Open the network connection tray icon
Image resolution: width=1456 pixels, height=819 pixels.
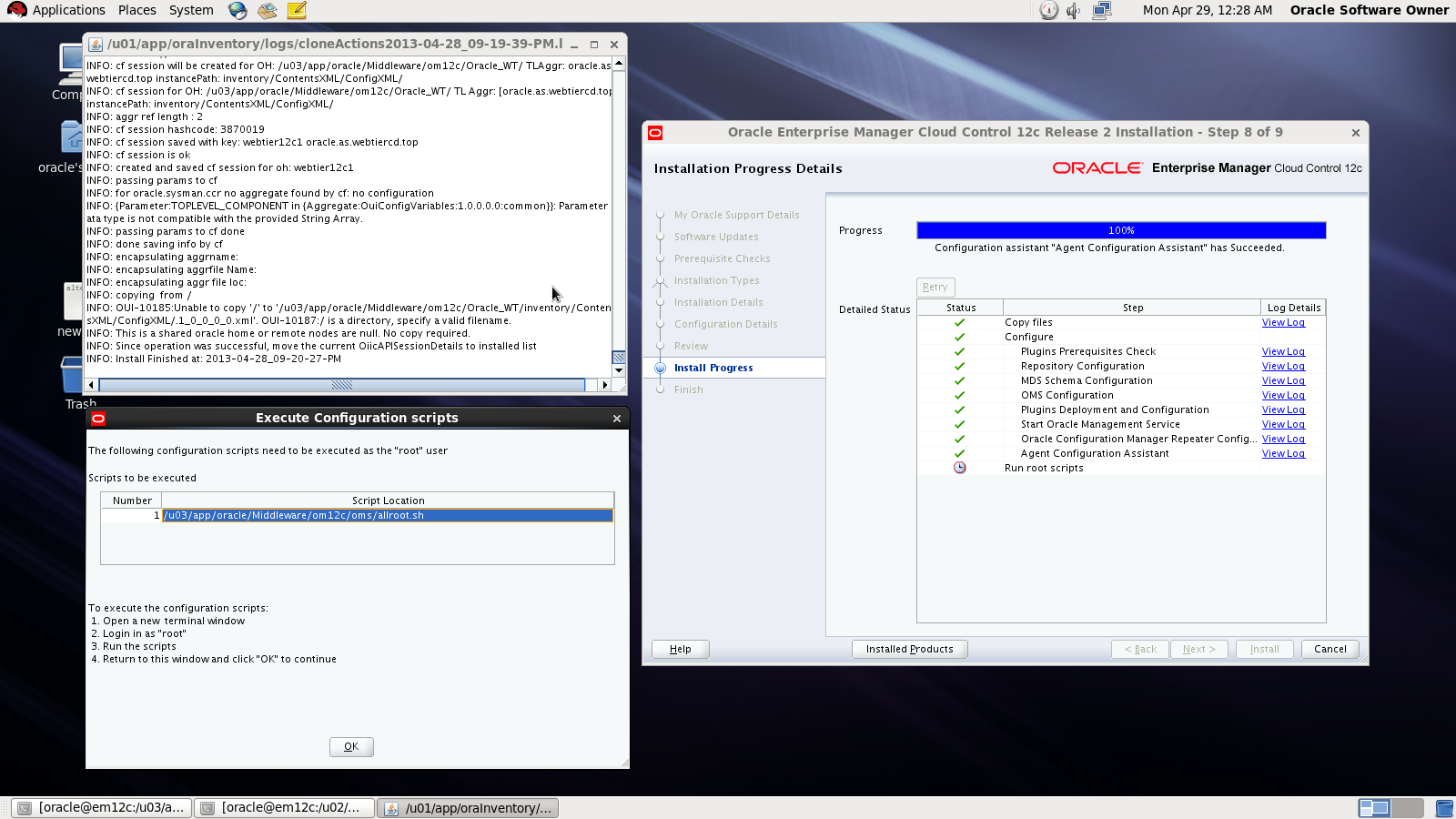[1101, 10]
